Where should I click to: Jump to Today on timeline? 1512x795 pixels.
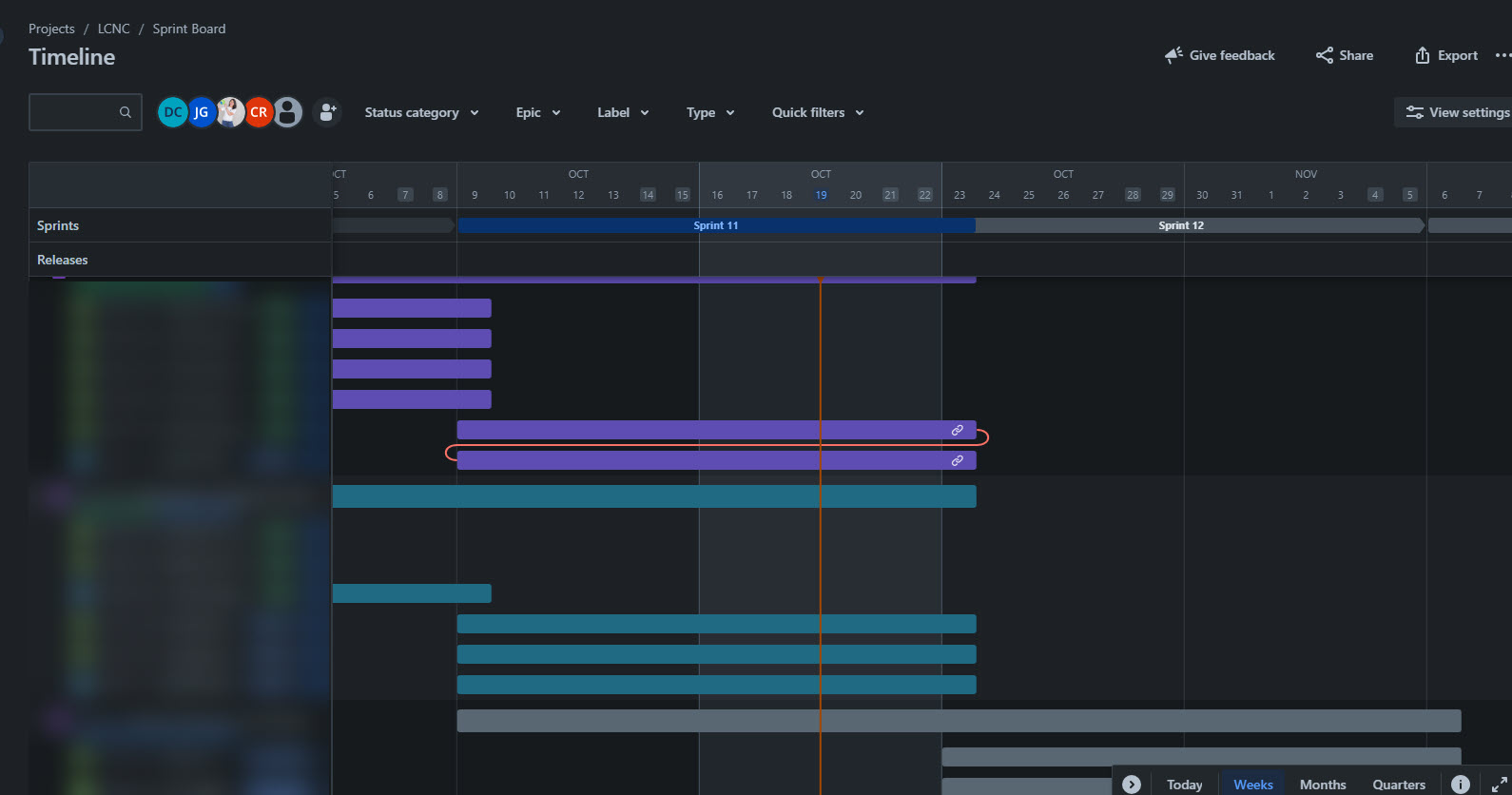(1184, 784)
